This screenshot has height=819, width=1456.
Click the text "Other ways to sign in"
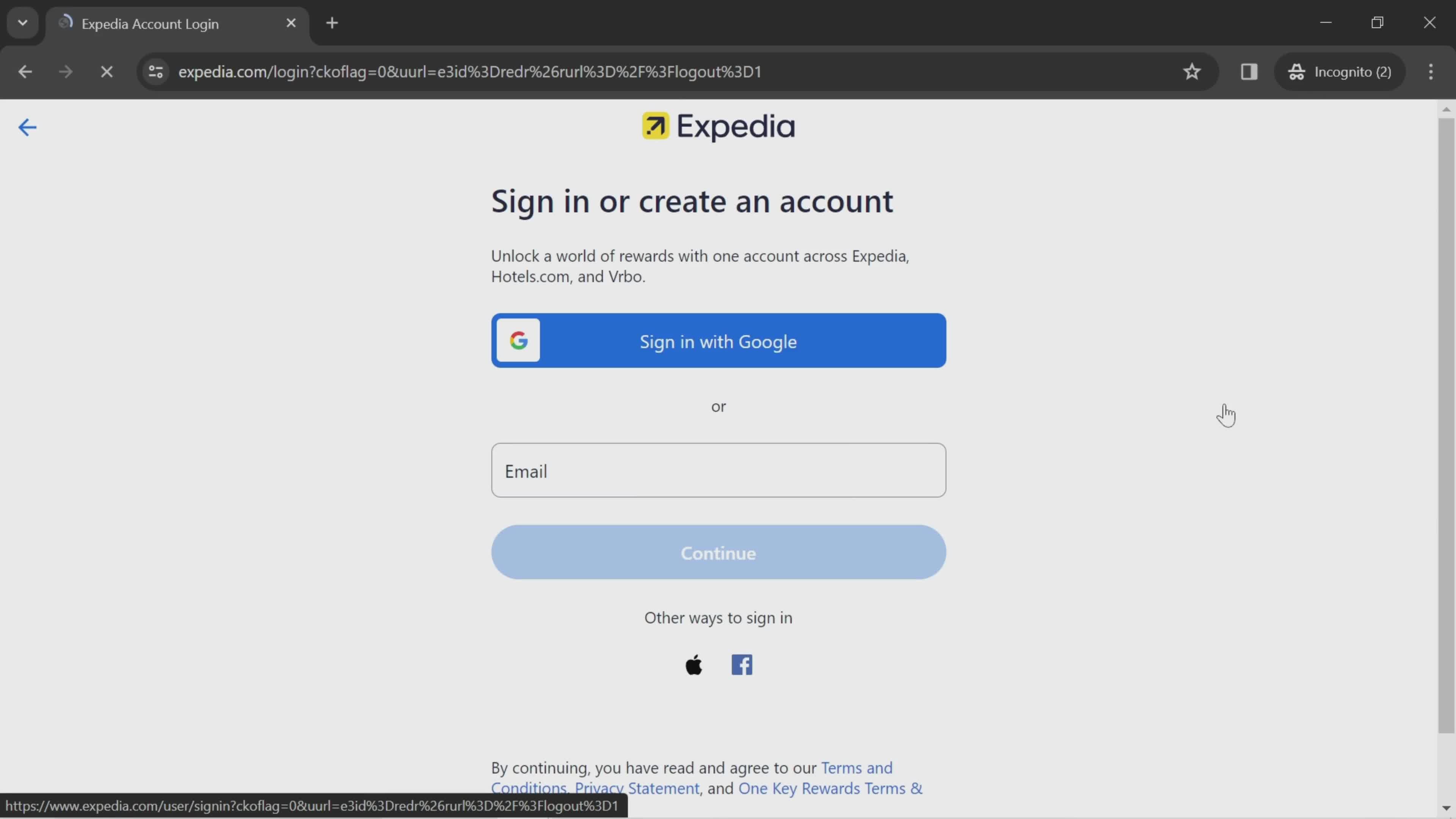tap(719, 618)
